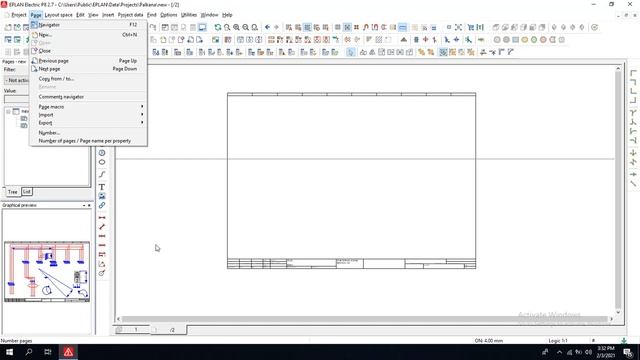Toggle the highlighted graphical editing view icon
The image size is (640, 360).
pos(202,27)
